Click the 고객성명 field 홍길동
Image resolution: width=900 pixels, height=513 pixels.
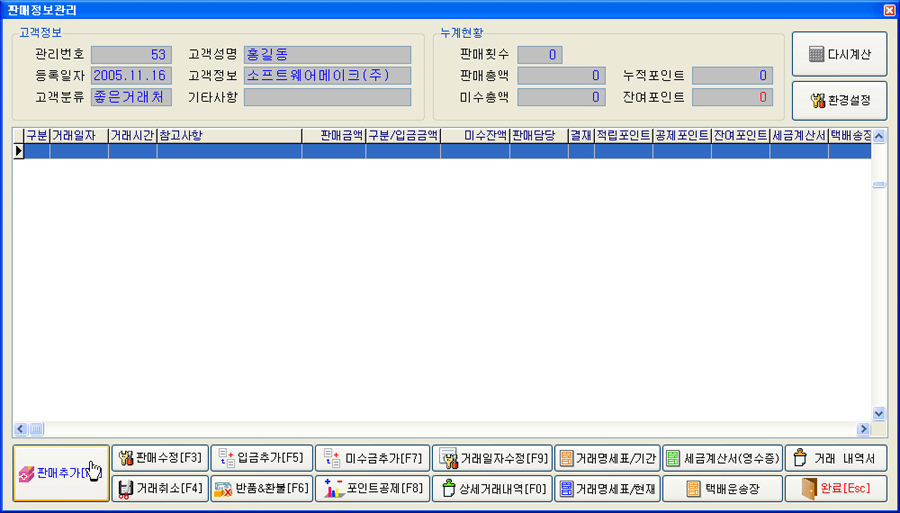coord(327,55)
